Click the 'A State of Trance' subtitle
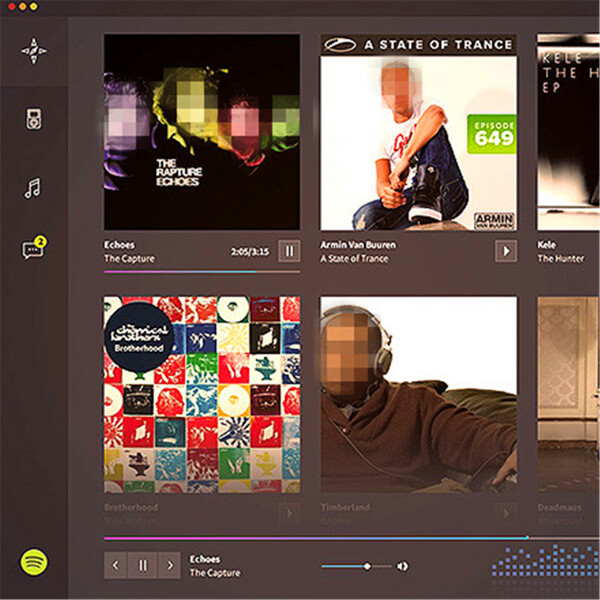 click(x=354, y=259)
